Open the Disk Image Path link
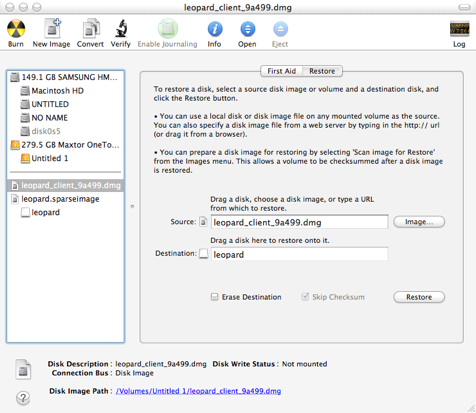 [198, 391]
